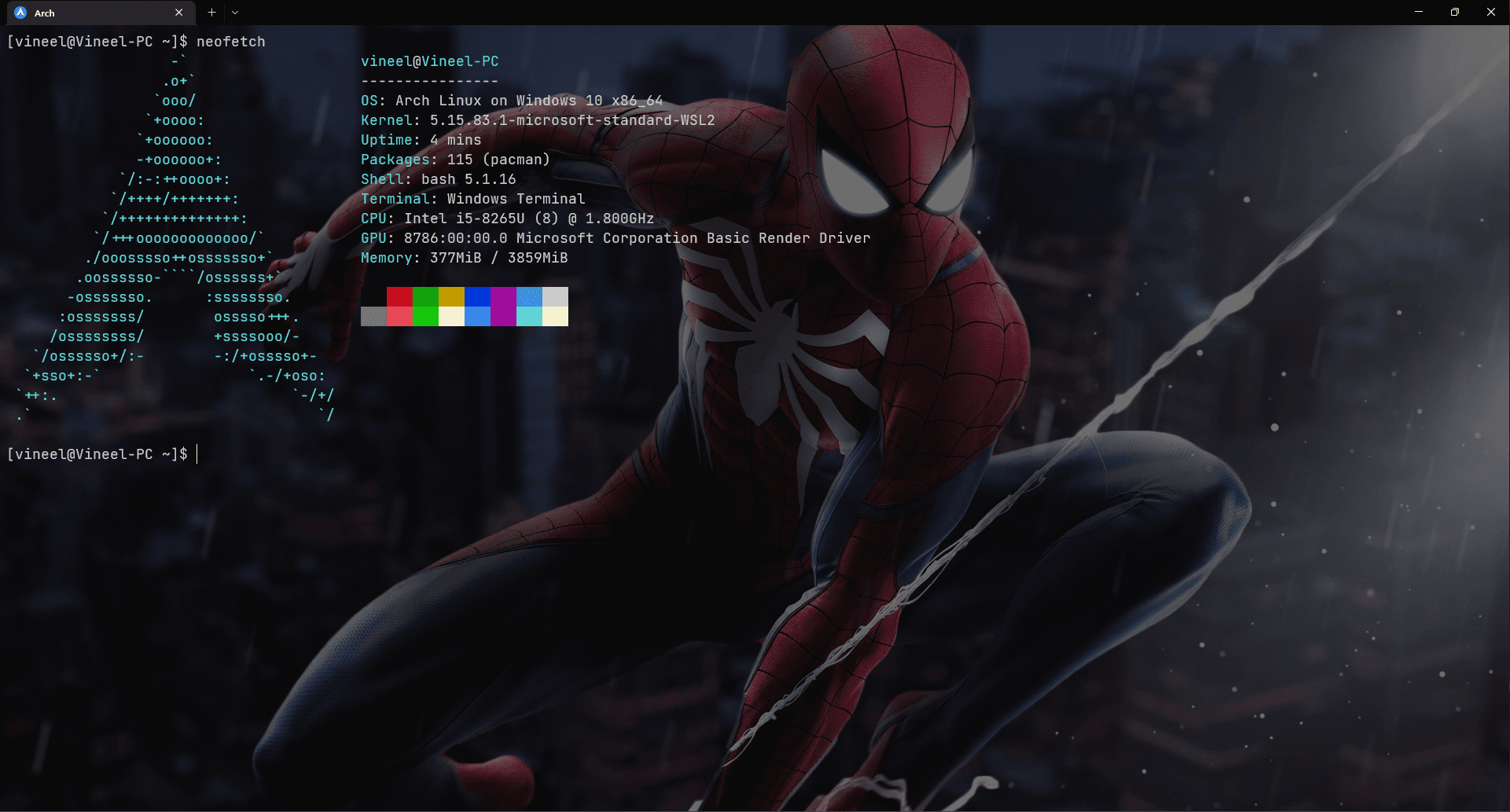This screenshot has height=812, width=1510.
Task: Click the red color block in palette
Action: tap(399, 296)
